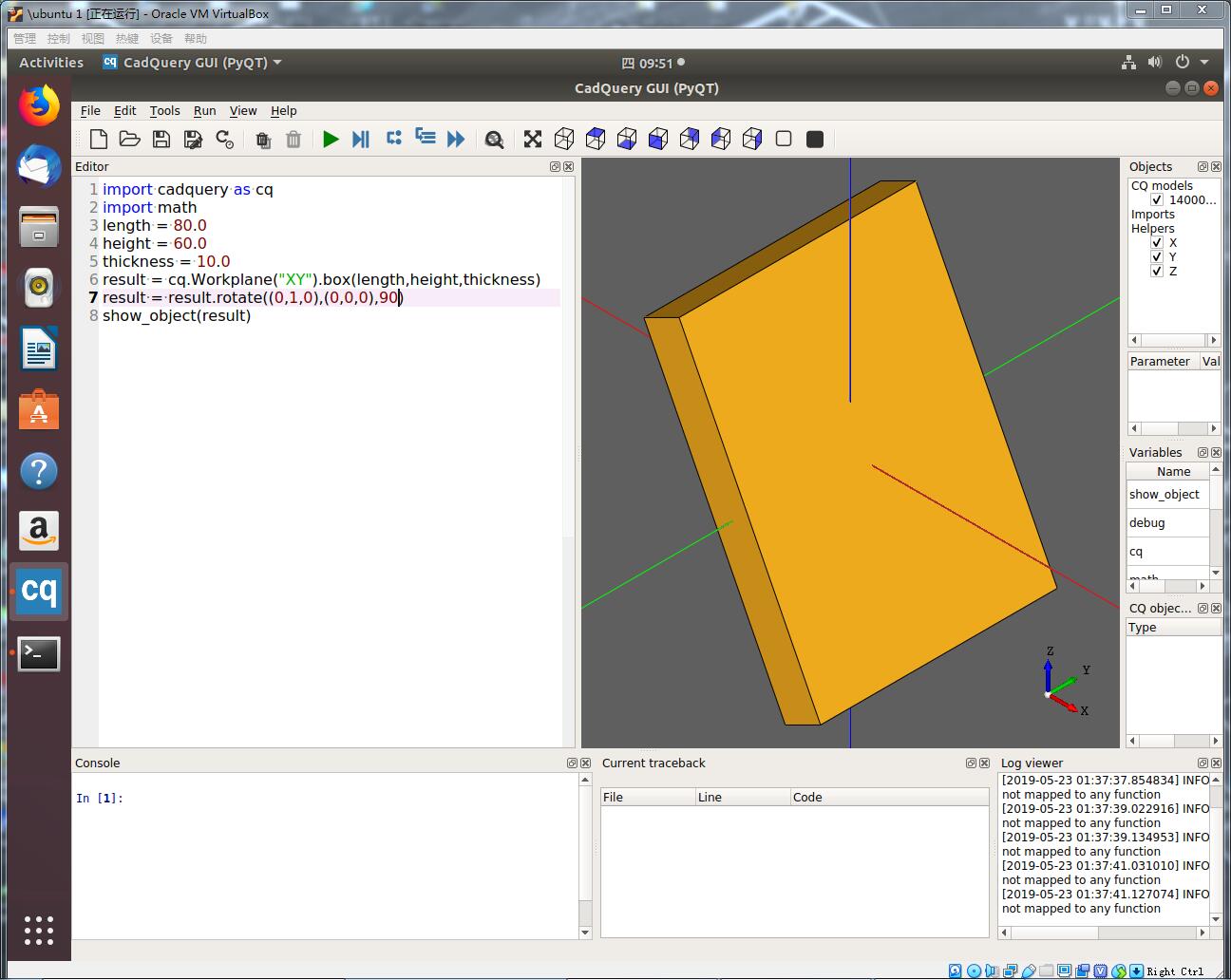Open the Tools menu
The width and height of the screenshot is (1231, 980).
point(165,111)
